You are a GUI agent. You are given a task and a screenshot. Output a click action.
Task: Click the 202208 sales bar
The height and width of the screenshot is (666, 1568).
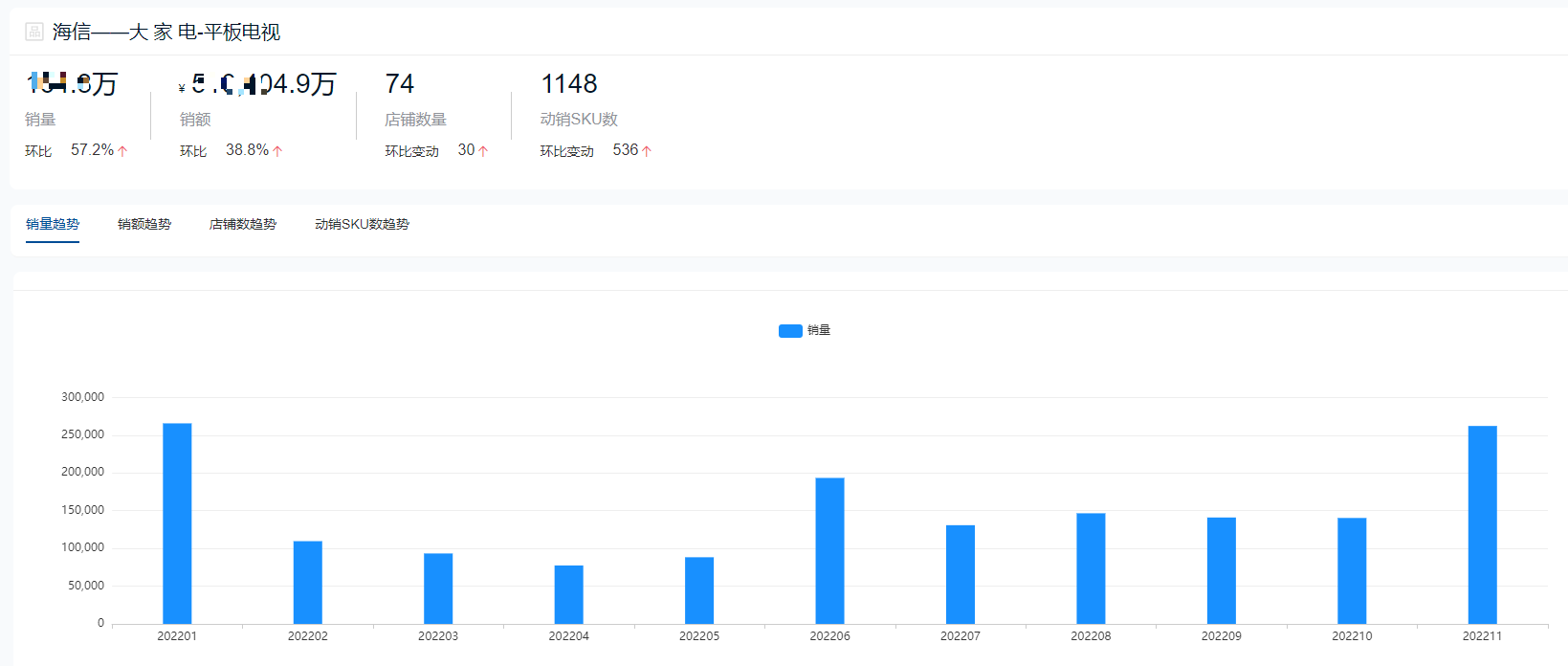tap(1091, 568)
